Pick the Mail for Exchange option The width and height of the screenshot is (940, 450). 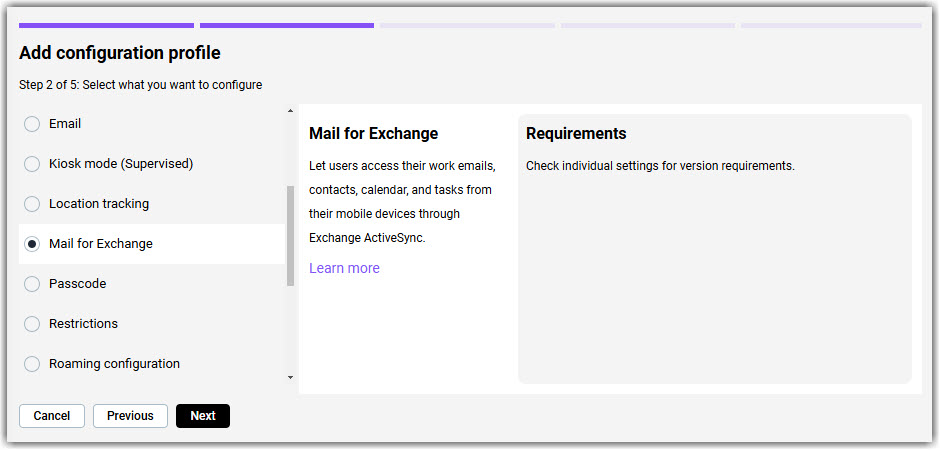coord(32,244)
